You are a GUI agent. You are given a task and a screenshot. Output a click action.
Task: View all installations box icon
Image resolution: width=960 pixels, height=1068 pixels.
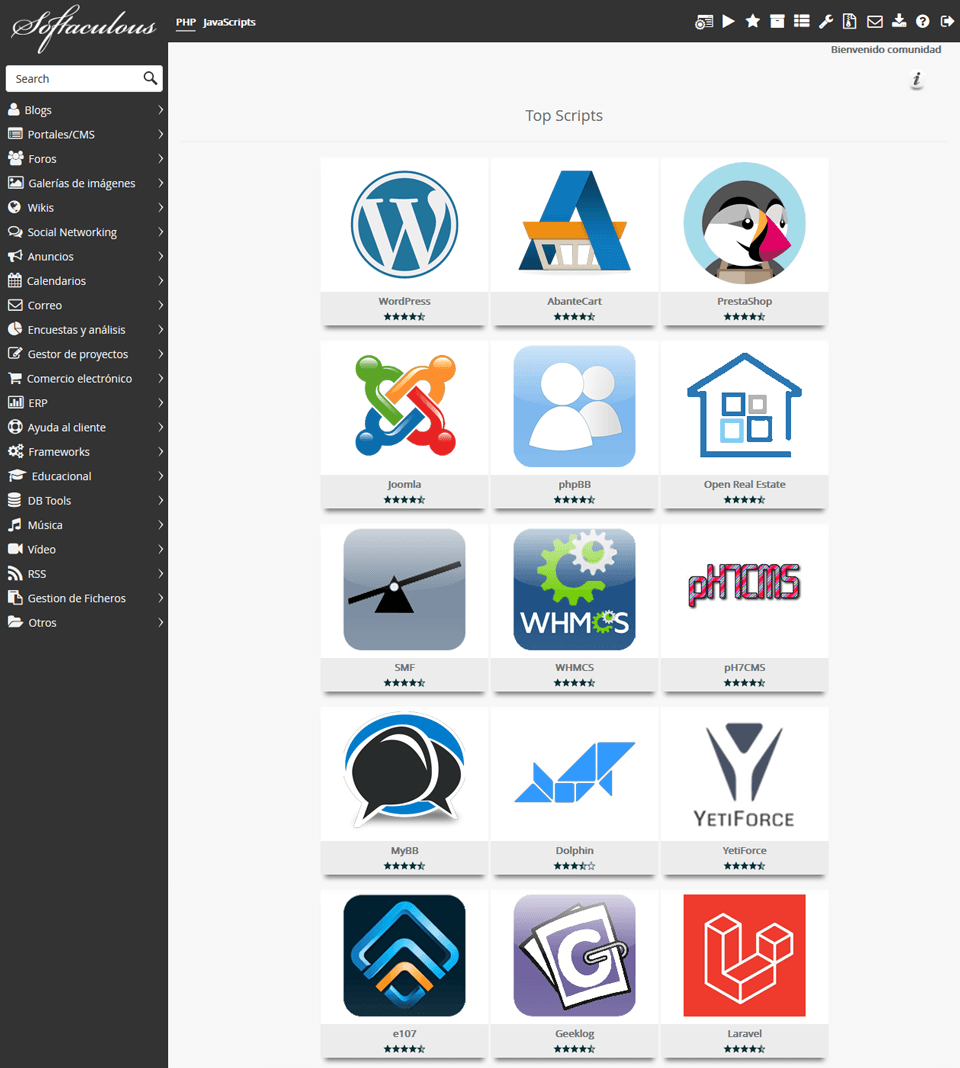pos(777,21)
